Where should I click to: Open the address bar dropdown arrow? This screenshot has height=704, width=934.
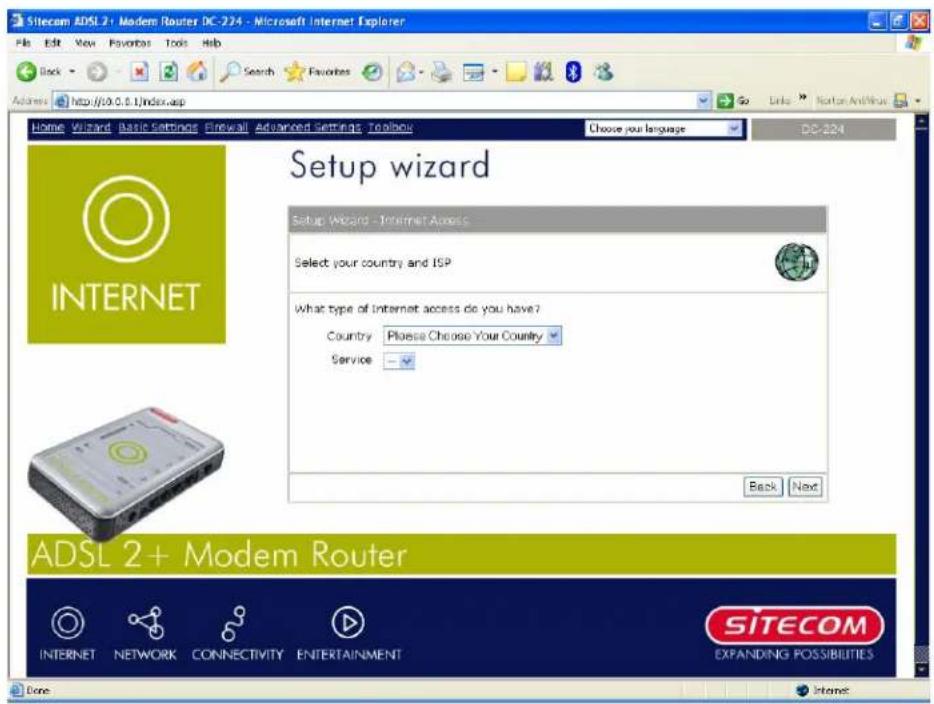(x=704, y=101)
